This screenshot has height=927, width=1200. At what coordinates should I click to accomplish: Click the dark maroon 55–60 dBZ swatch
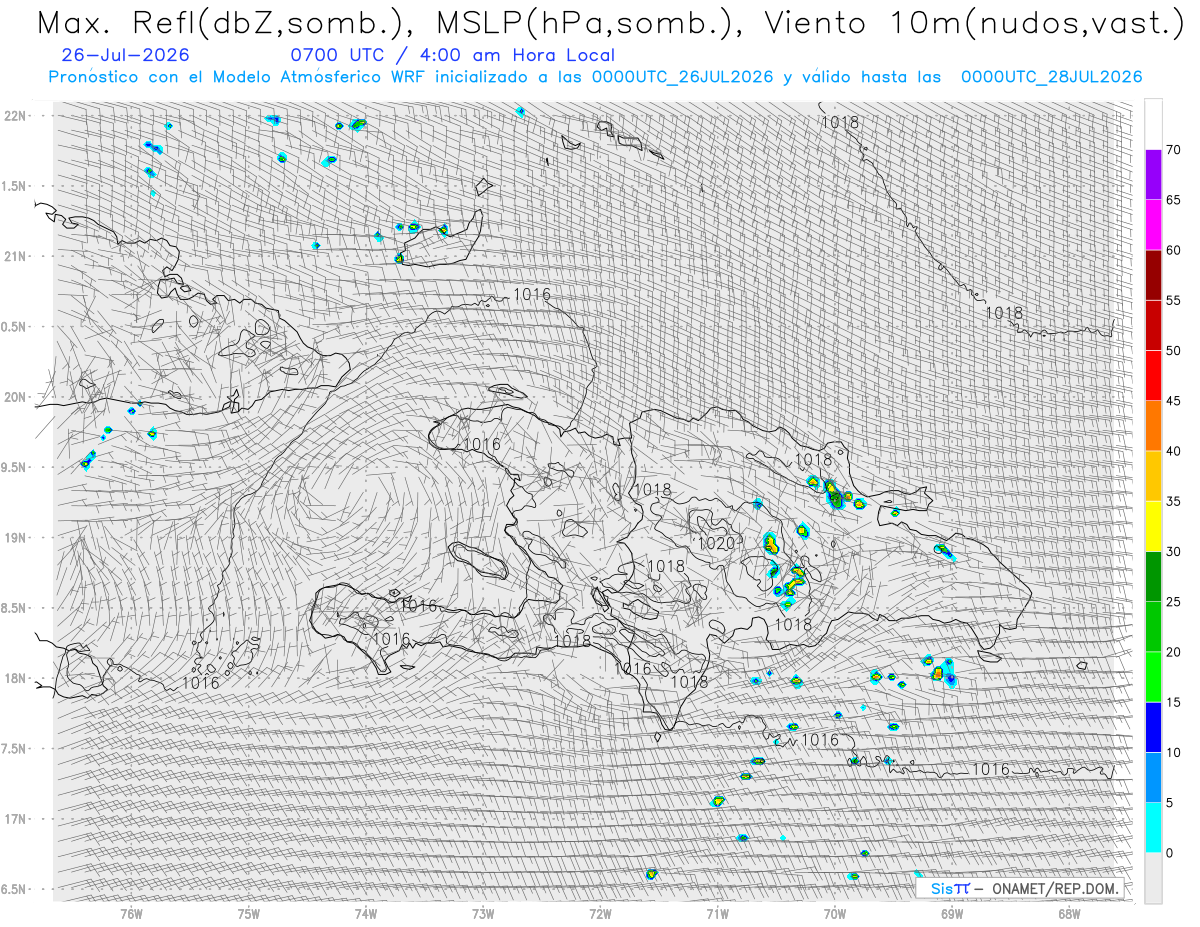coord(1153,275)
